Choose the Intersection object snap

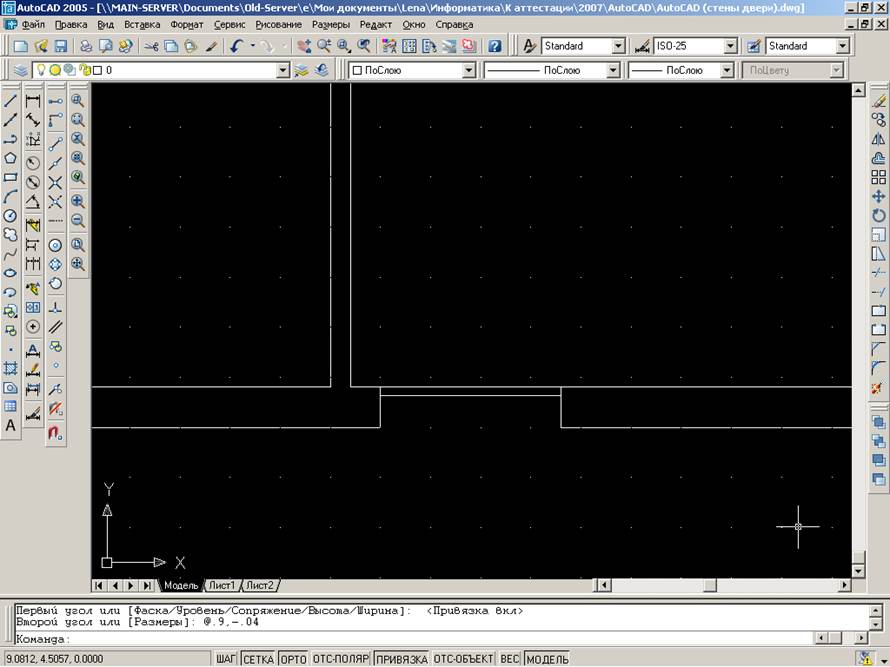point(56,182)
